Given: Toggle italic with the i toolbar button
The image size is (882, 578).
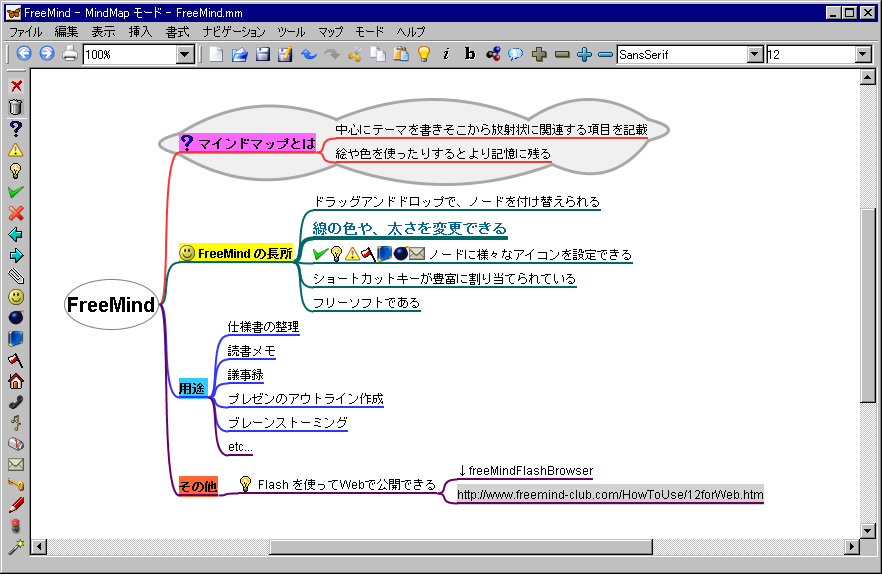Looking at the screenshot, I should pos(447,54).
